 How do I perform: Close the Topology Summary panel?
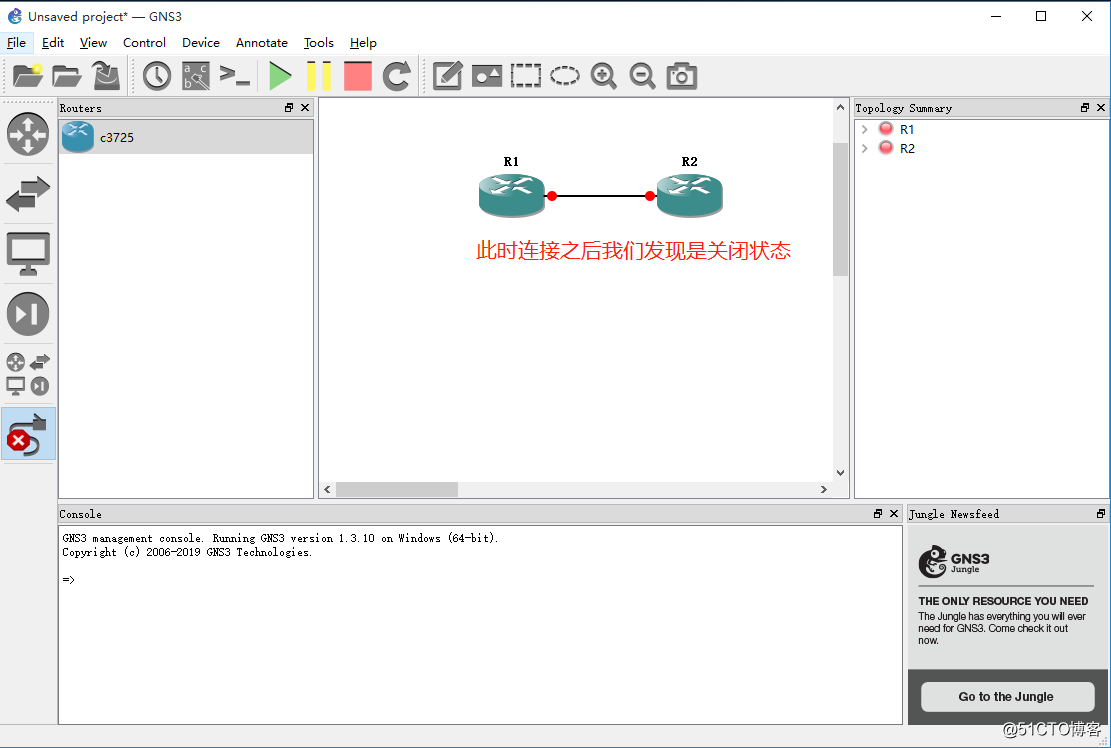coord(1100,108)
